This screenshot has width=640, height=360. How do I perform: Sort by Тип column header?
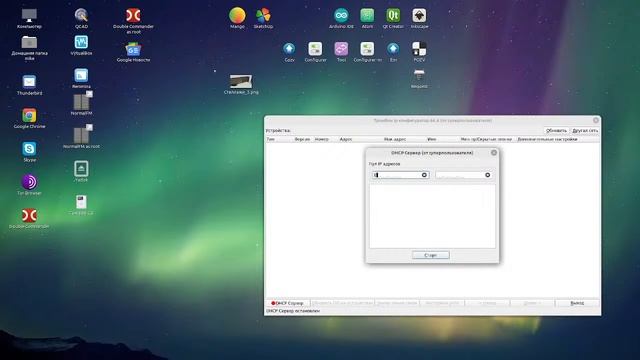click(x=271, y=139)
